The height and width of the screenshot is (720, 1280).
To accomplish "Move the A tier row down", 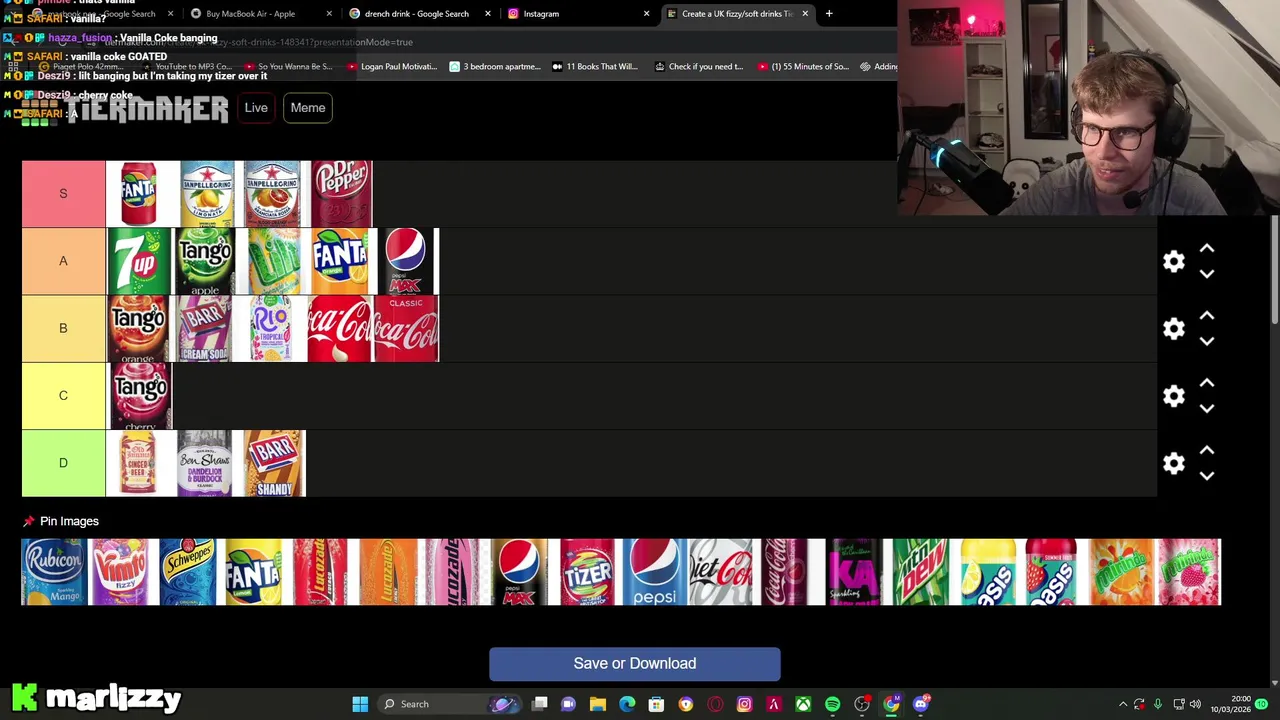I will point(1207,274).
